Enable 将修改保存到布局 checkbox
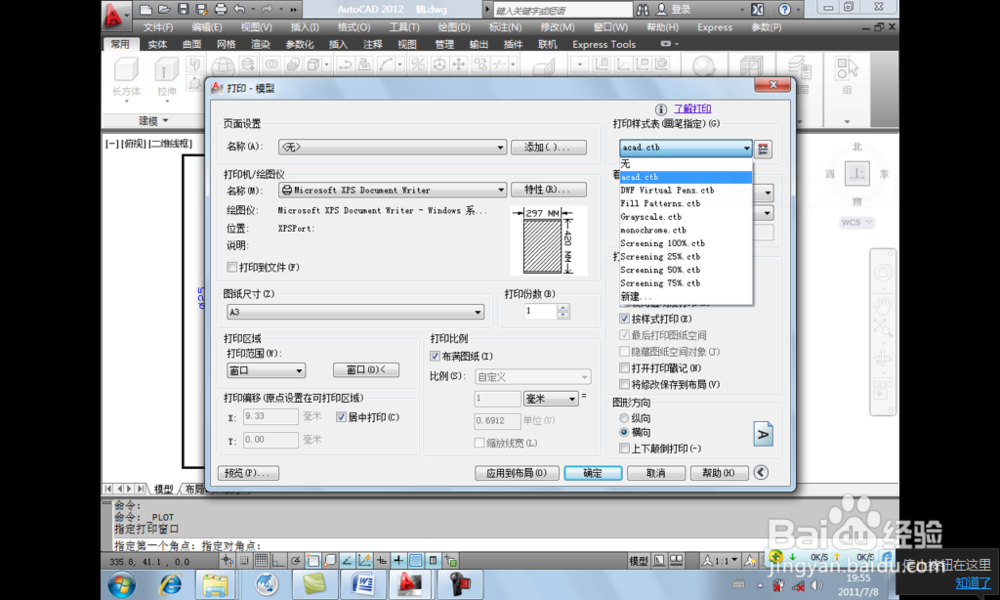 point(624,384)
